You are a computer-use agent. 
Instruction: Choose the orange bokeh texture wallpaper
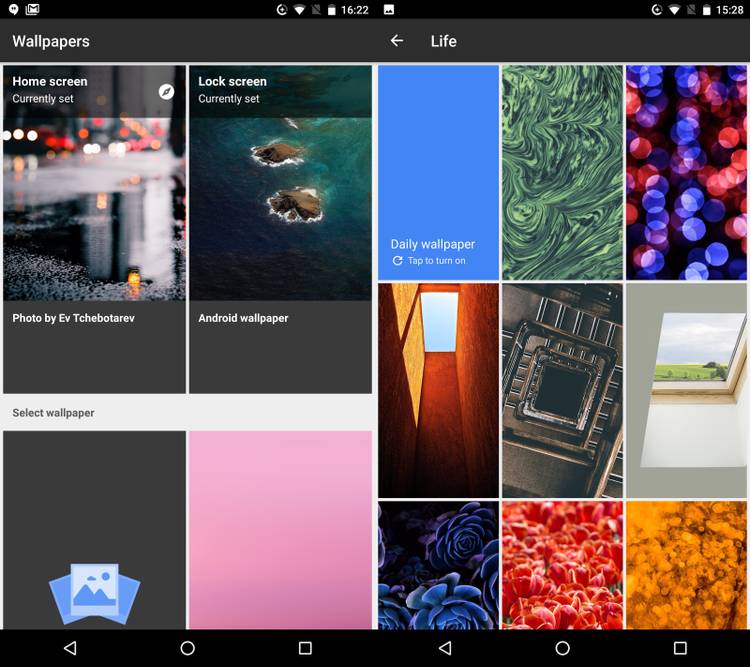(686, 566)
